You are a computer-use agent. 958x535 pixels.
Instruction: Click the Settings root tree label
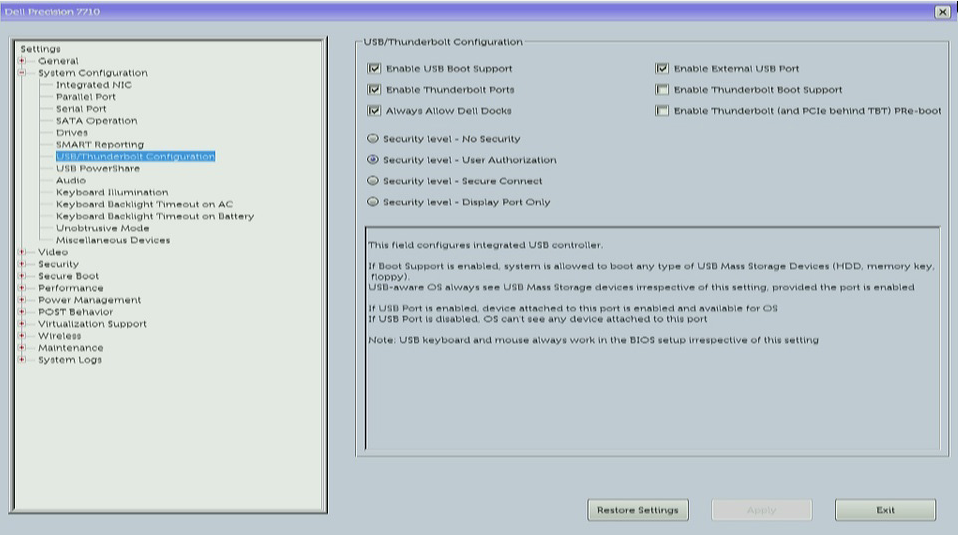(x=40, y=49)
